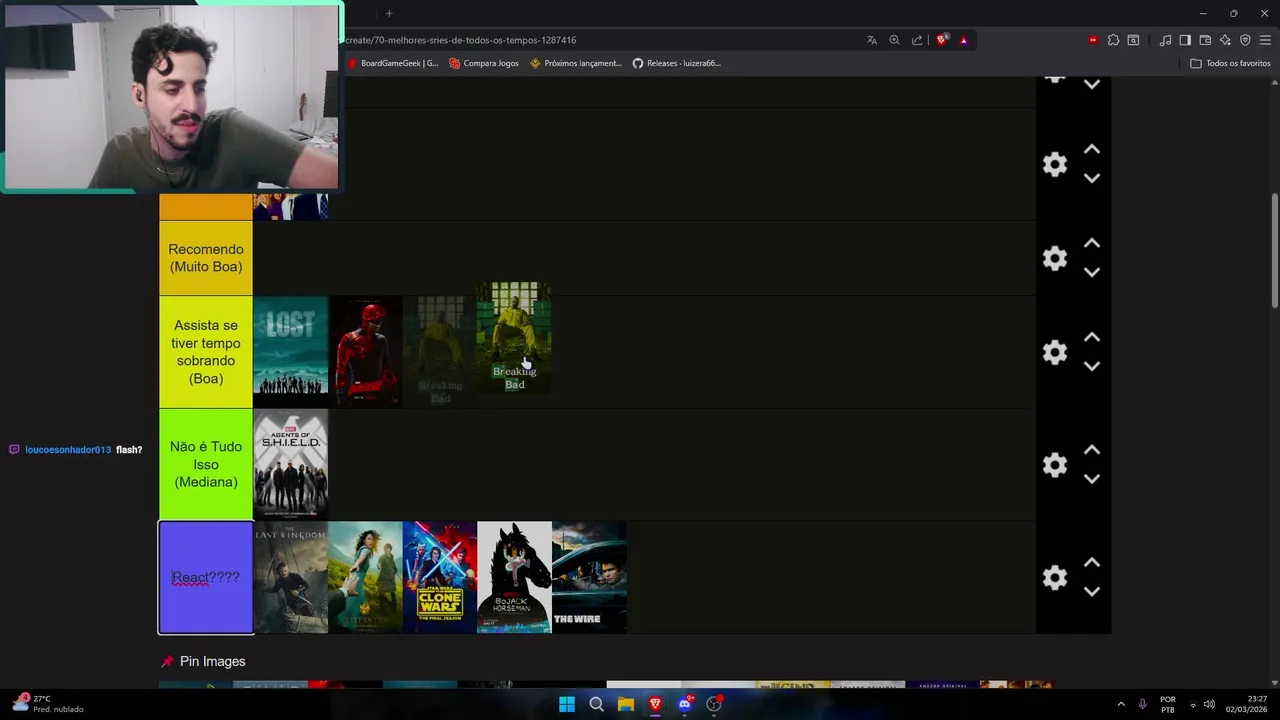Click the media music note icon
Image resolution: width=1280 pixels, height=720 pixels.
pyautogui.click(x=1165, y=40)
